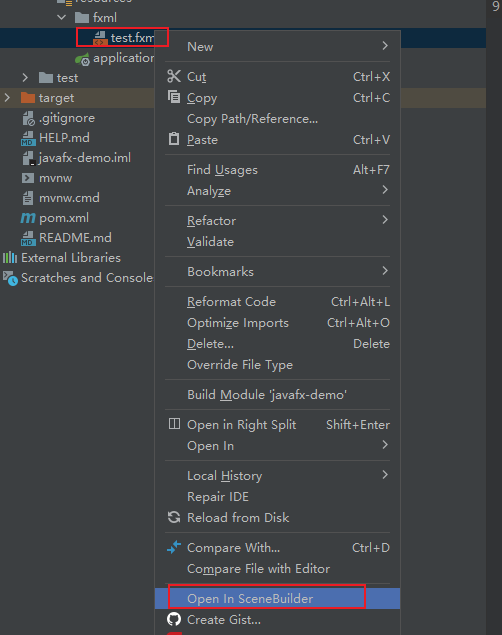Click the Maven pom.xml icon
This screenshot has height=635, width=502.
(28, 218)
